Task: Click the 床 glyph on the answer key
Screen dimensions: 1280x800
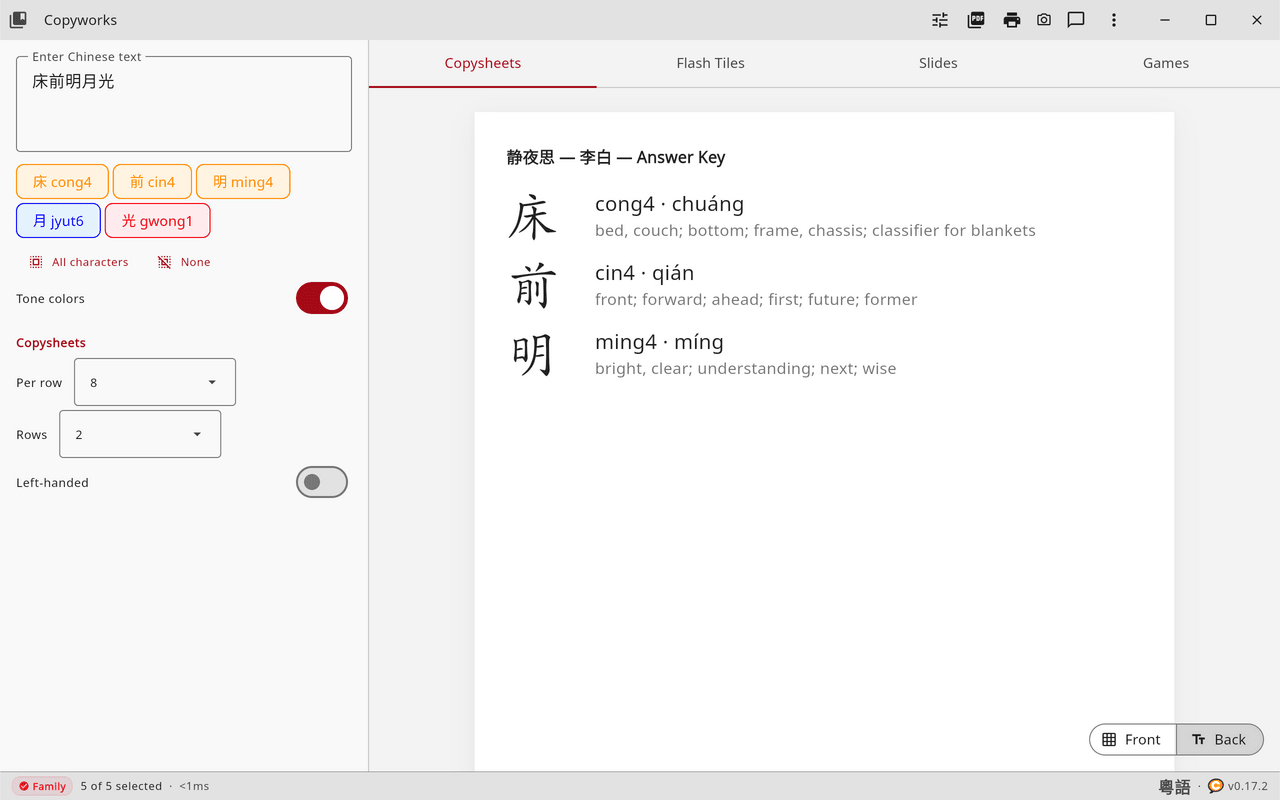Action: tap(532, 217)
